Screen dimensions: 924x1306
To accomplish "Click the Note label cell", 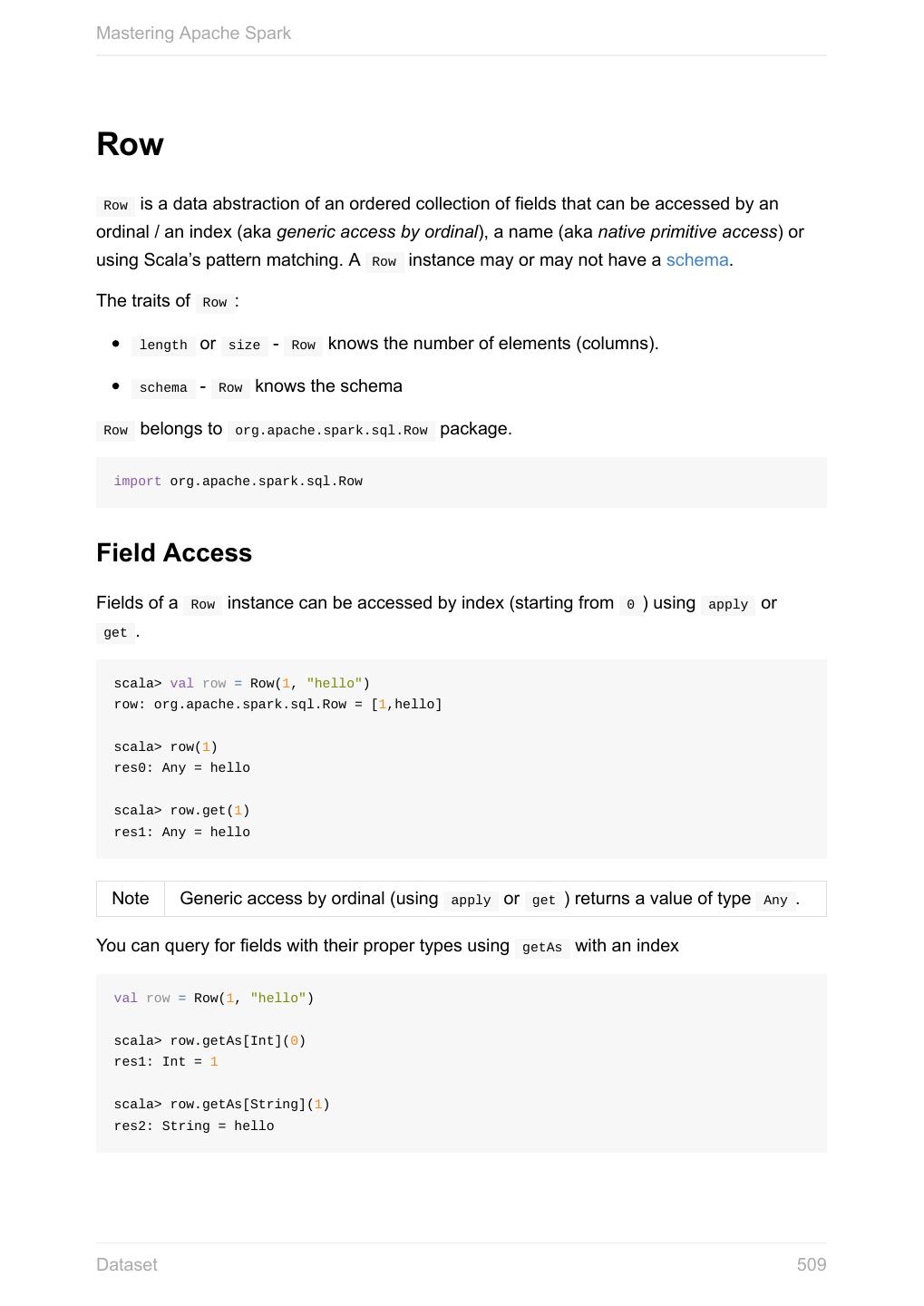I will pos(130,899).
